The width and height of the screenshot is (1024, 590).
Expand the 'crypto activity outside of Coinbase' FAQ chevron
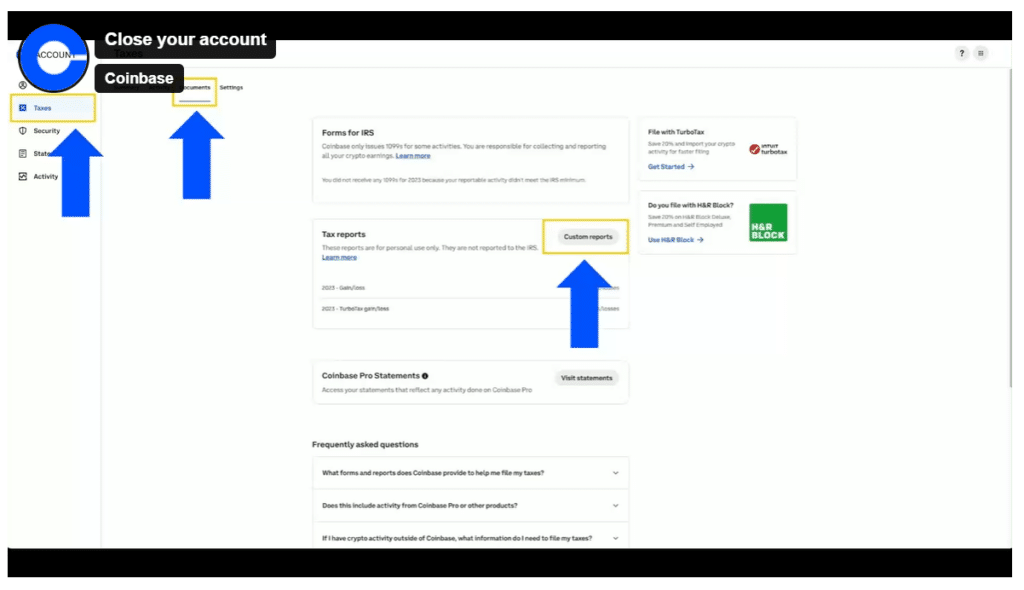point(615,538)
